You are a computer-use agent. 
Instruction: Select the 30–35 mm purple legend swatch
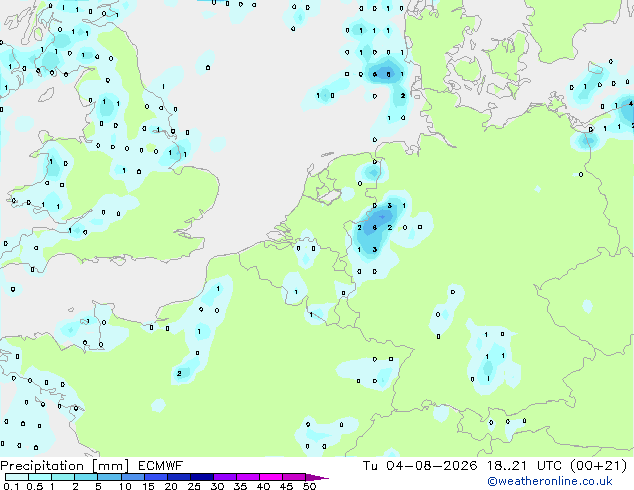[225, 477]
